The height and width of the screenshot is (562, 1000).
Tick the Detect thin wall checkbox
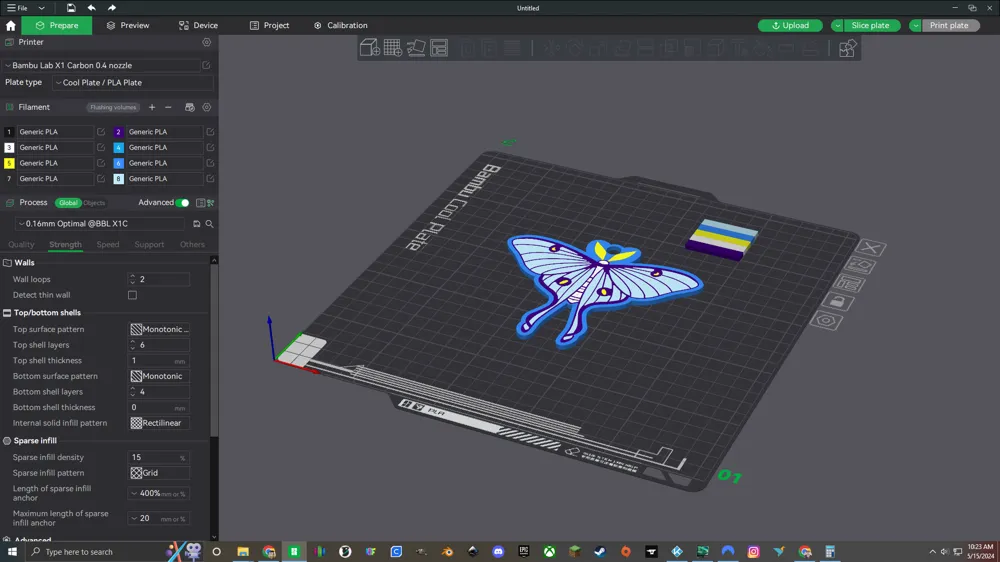click(132, 295)
